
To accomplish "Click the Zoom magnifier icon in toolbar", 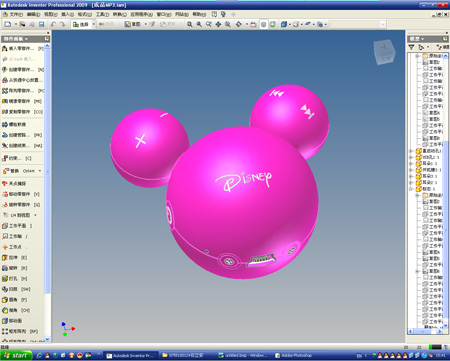I will [x=199, y=24].
